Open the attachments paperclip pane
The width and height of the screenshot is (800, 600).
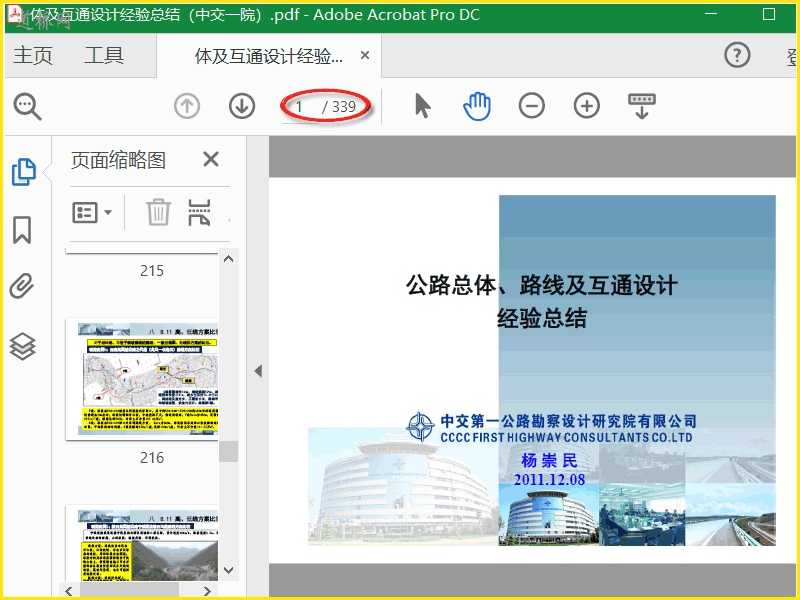pos(22,286)
